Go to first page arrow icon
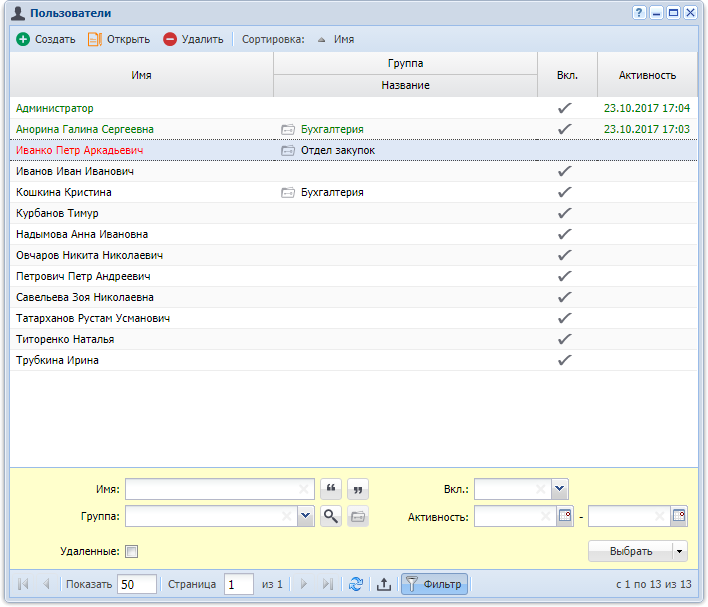Screen dimensions: 708x607 click(x=23, y=584)
